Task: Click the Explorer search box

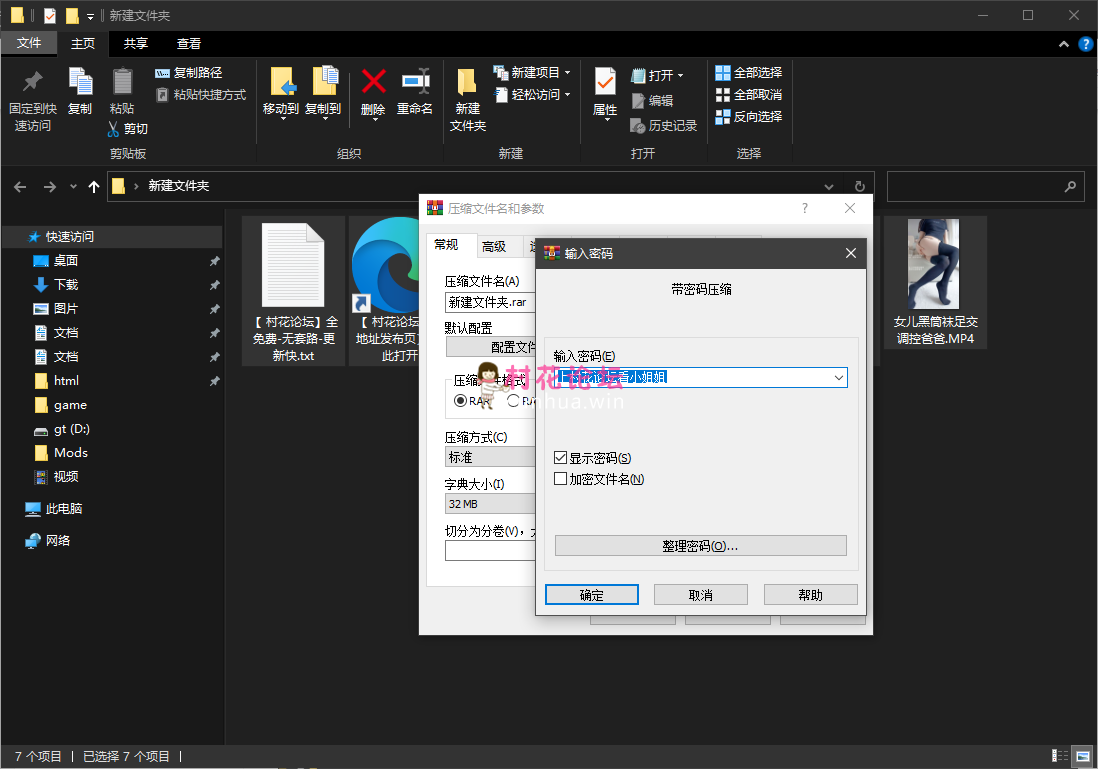Action: (973, 187)
